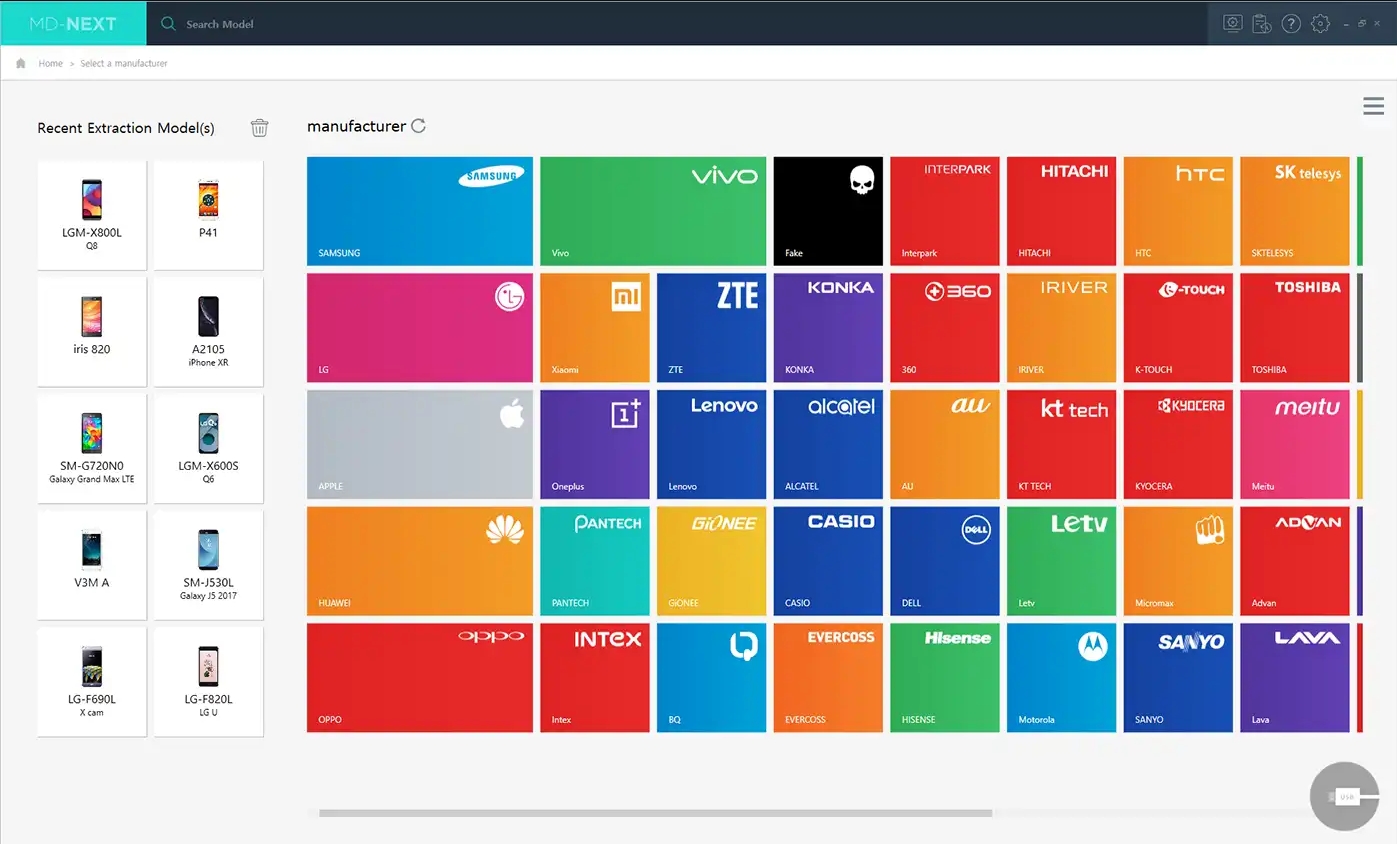The width and height of the screenshot is (1397, 844).
Task: Open the Sanyo tile
Action: [1178, 678]
